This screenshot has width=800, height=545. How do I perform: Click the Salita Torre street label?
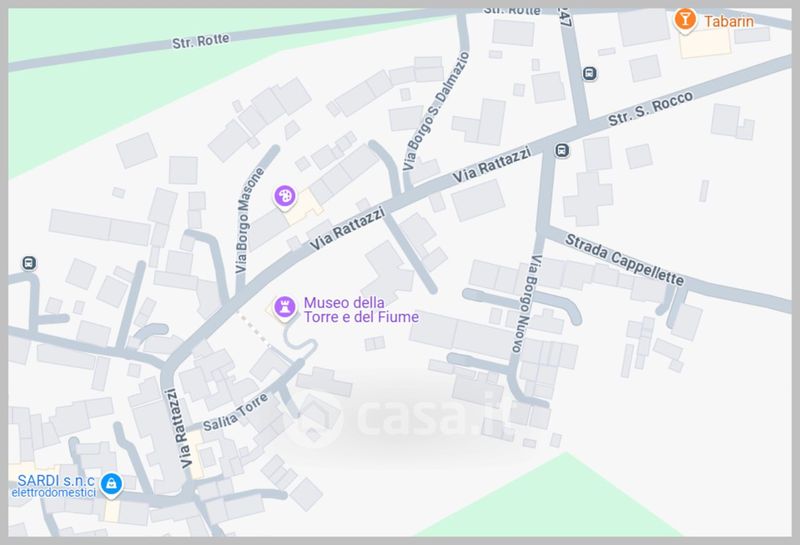coord(235,412)
